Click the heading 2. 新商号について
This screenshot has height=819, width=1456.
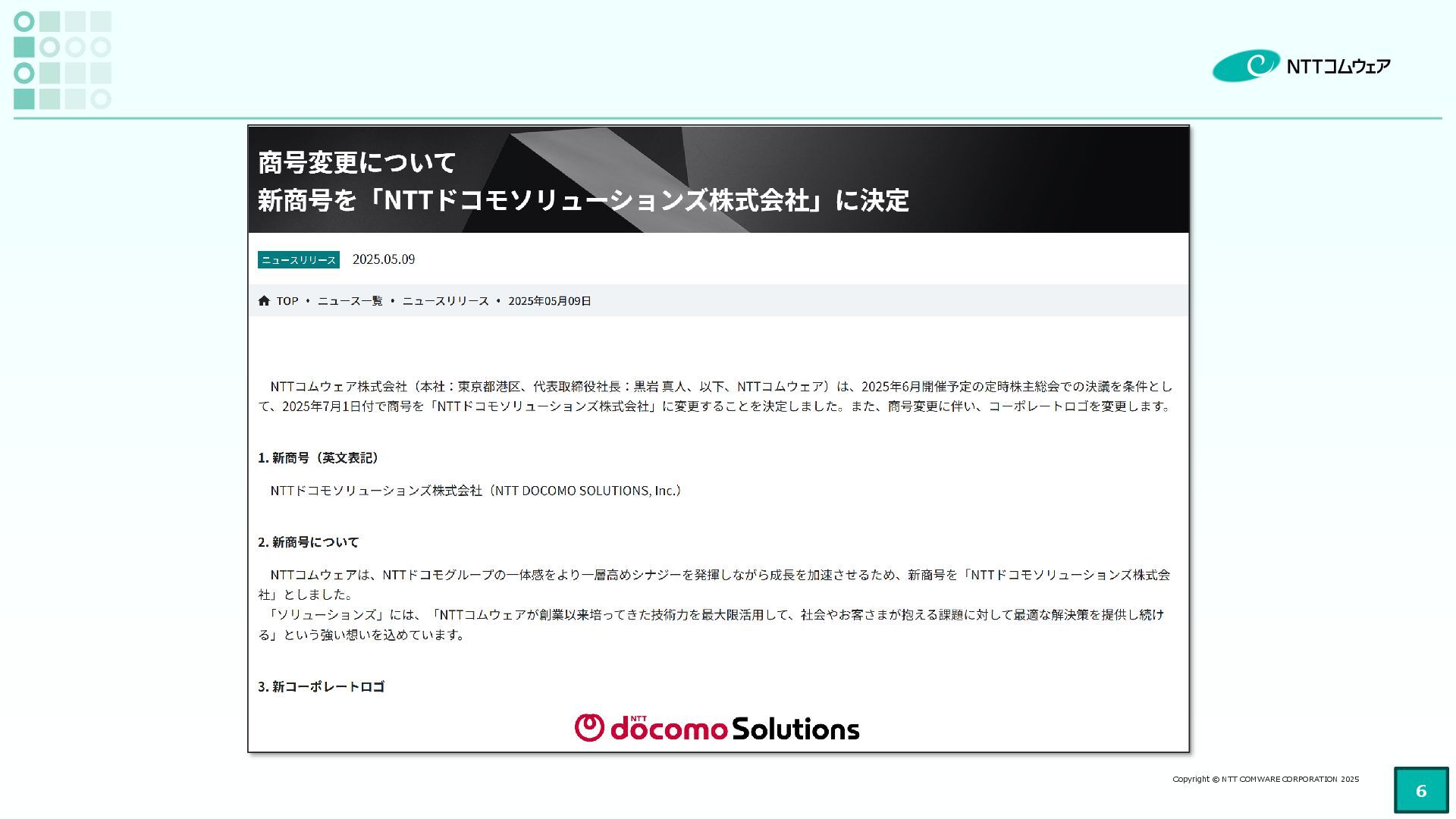(x=308, y=542)
